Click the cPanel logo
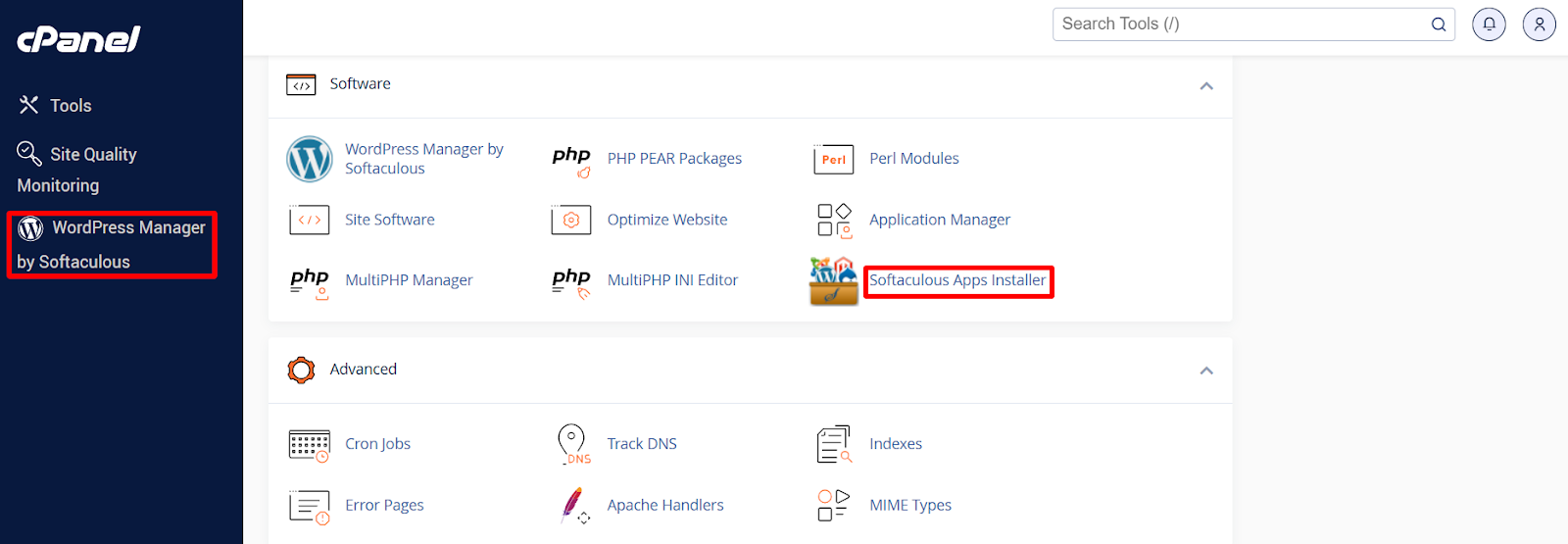The width and height of the screenshot is (1568, 544). point(78,39)
